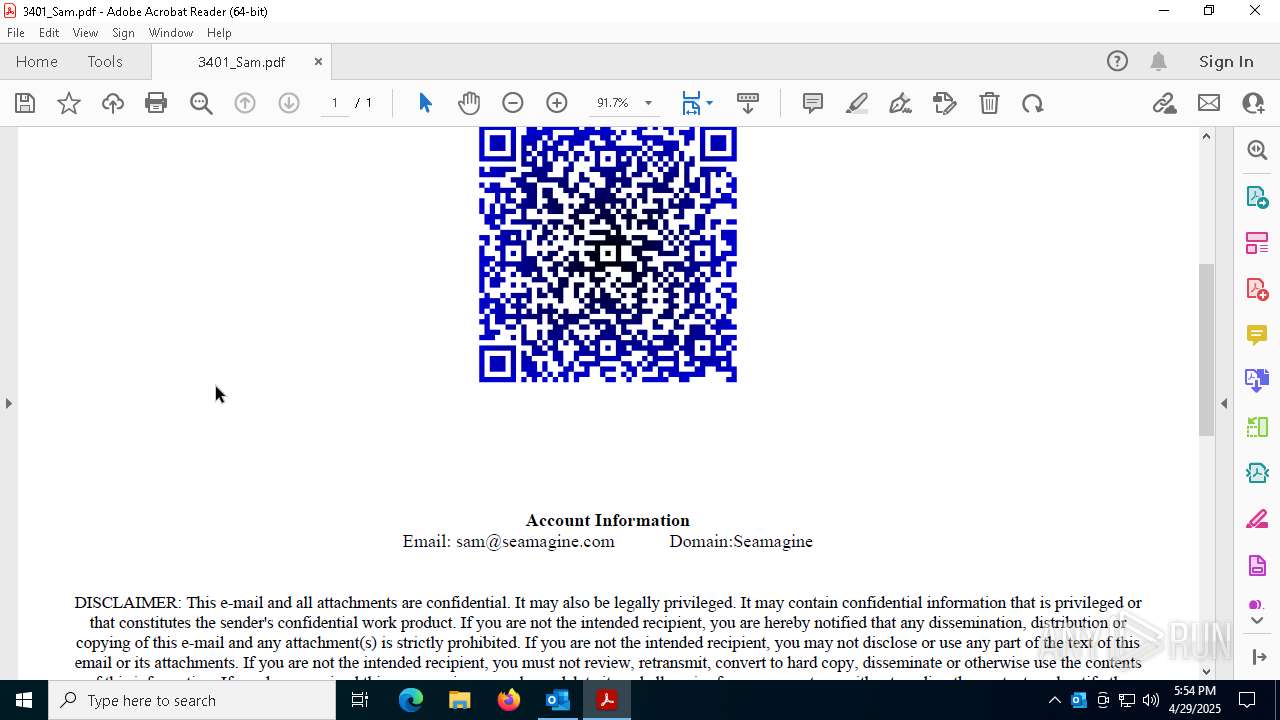Expand the right pane with the arrow-bar icon
This screenshot has height=720, width=1280.
click(x=1258, y=657)
